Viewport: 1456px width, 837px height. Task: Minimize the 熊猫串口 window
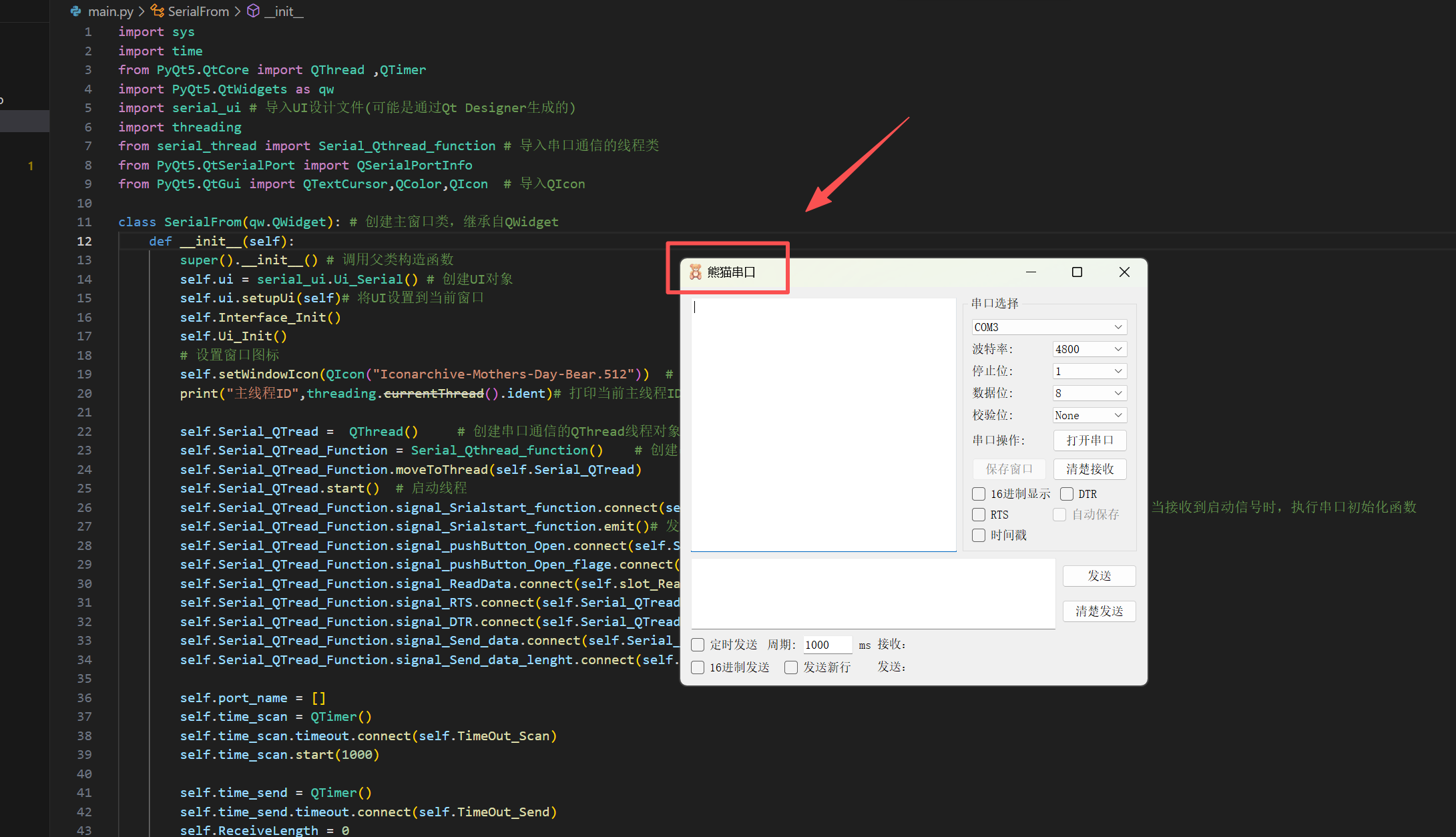(1031, 272)
